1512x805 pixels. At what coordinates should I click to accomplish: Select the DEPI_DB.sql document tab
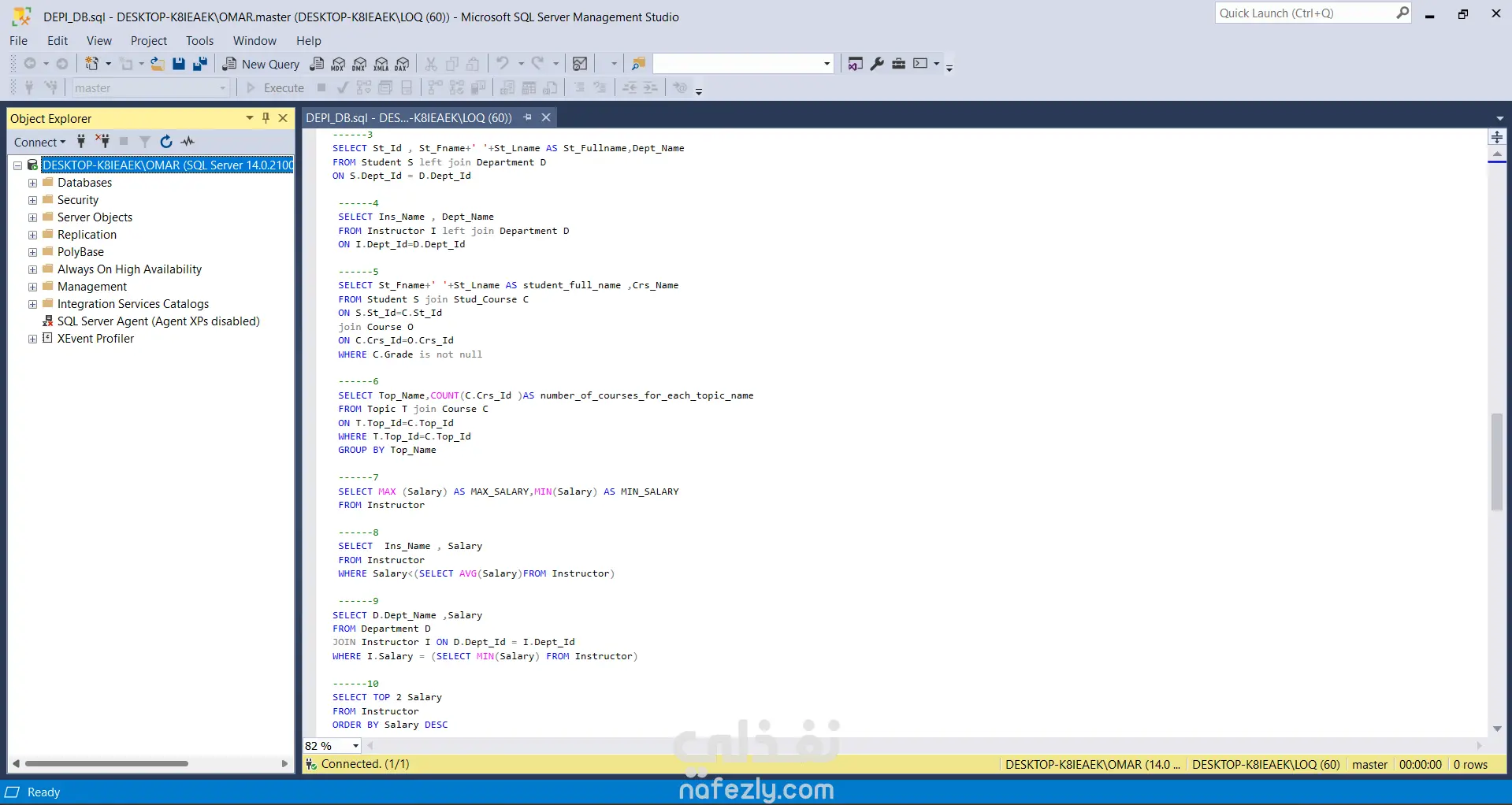[x=409, y=118]
